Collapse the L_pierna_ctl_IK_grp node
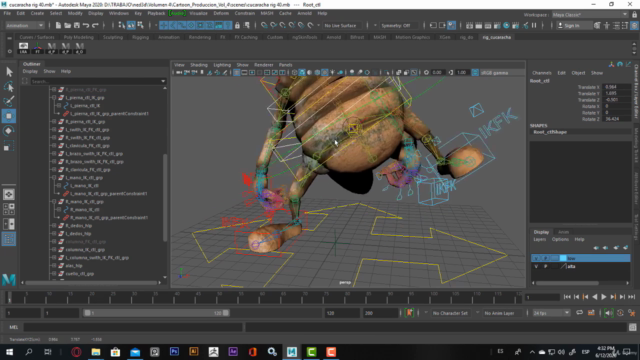This screenshot has width=640, height=360. (x=54, y=98)
